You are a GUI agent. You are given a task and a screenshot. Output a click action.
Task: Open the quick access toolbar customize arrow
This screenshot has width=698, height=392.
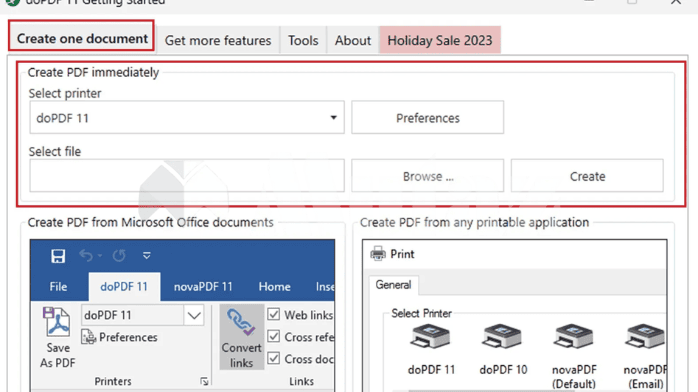[x=146, y=255]
